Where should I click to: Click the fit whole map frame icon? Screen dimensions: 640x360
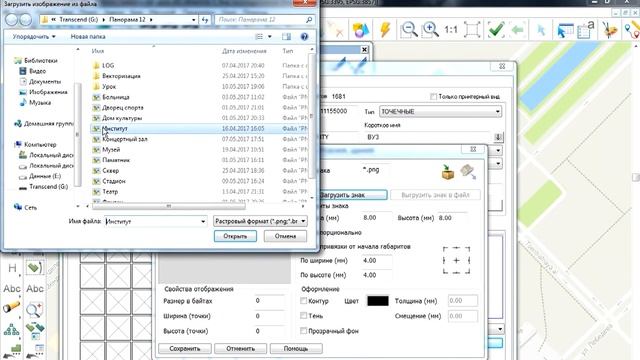[472, 30]
